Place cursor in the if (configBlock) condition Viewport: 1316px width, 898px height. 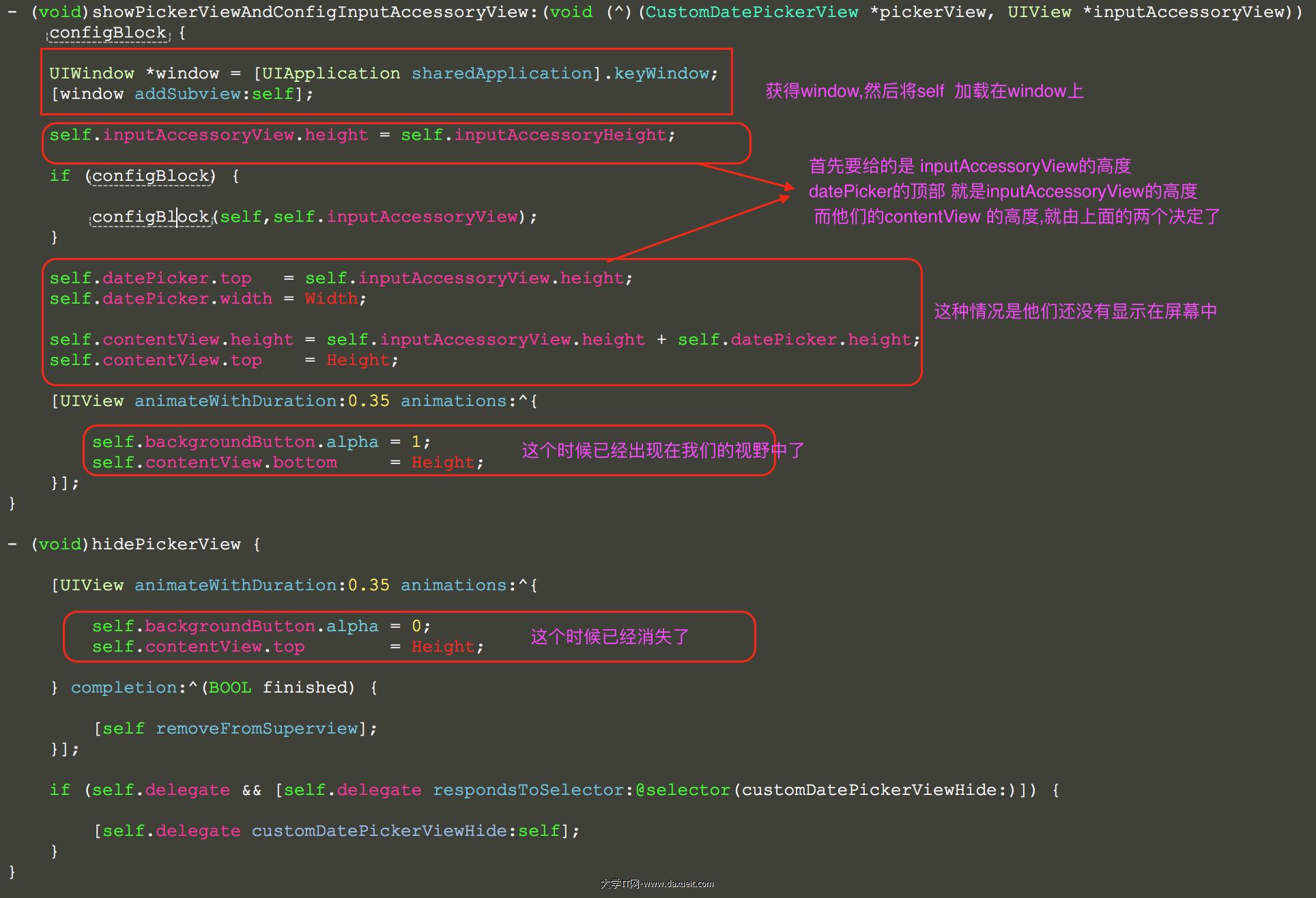[x=150, y=176]
